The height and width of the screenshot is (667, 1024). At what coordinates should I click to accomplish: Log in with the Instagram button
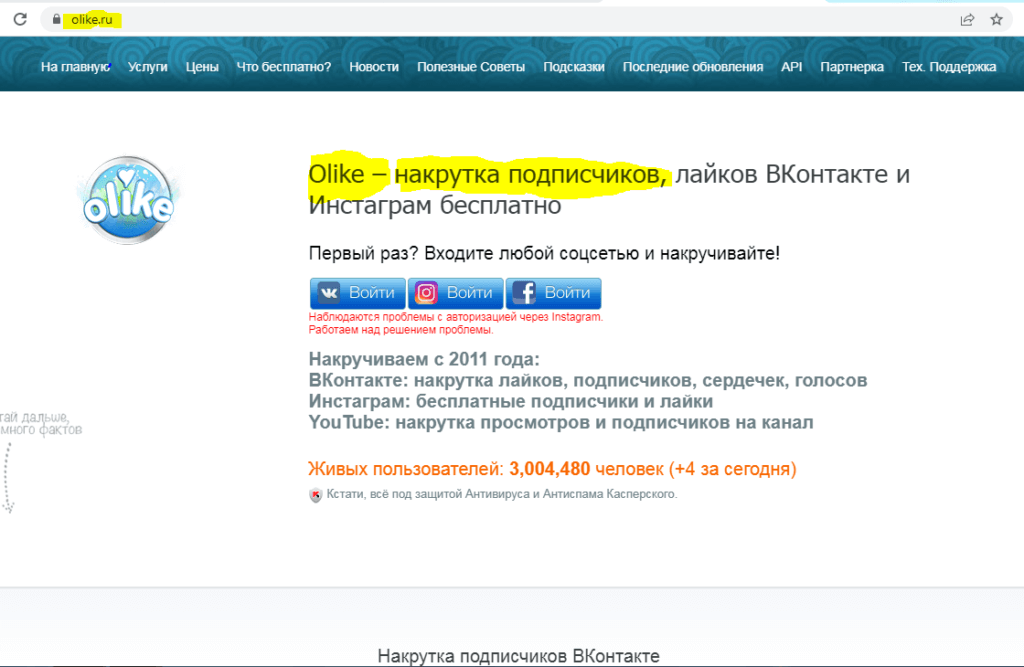coord(455,293)
